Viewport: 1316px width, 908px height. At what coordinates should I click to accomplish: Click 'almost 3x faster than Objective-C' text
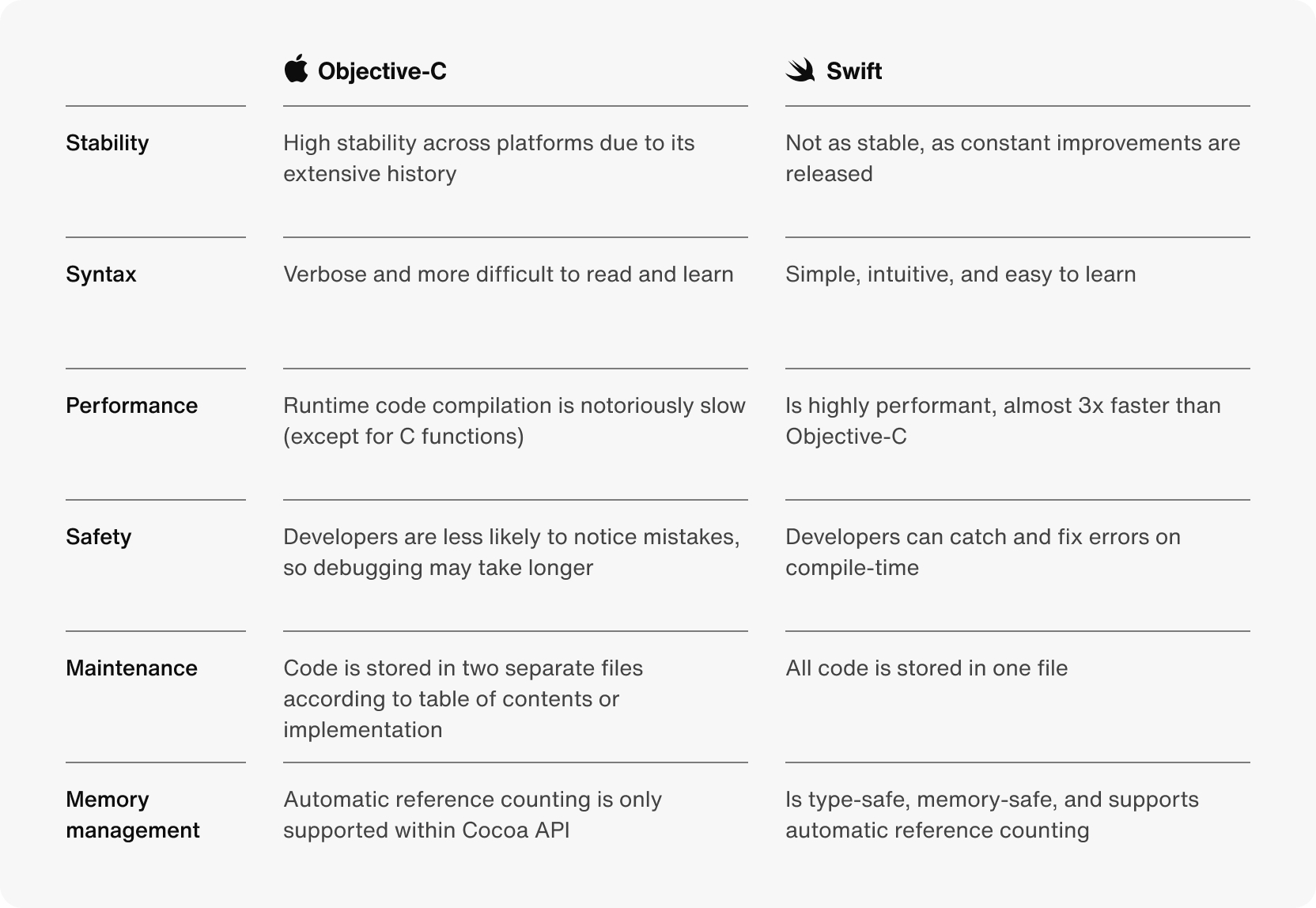point(1003,421)
